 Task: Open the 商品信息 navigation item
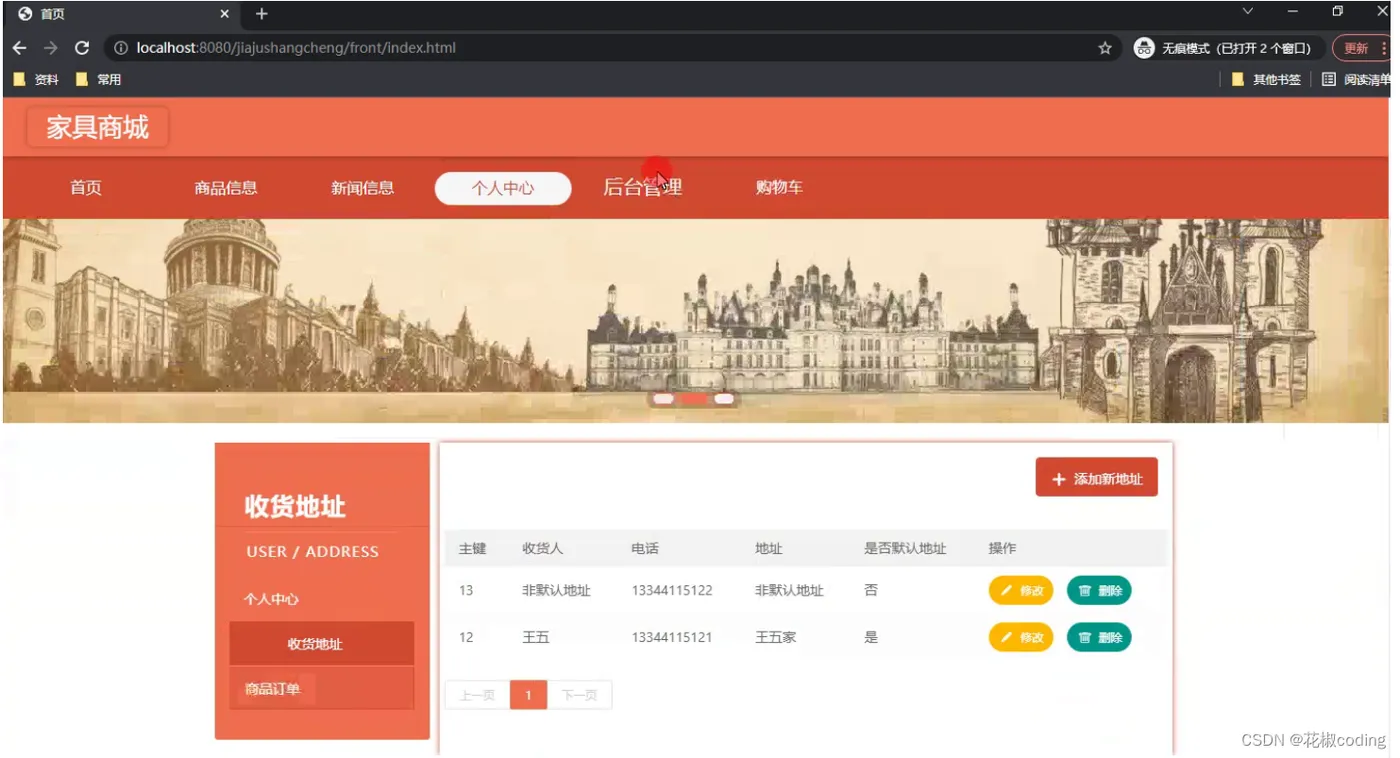(226, 188)
